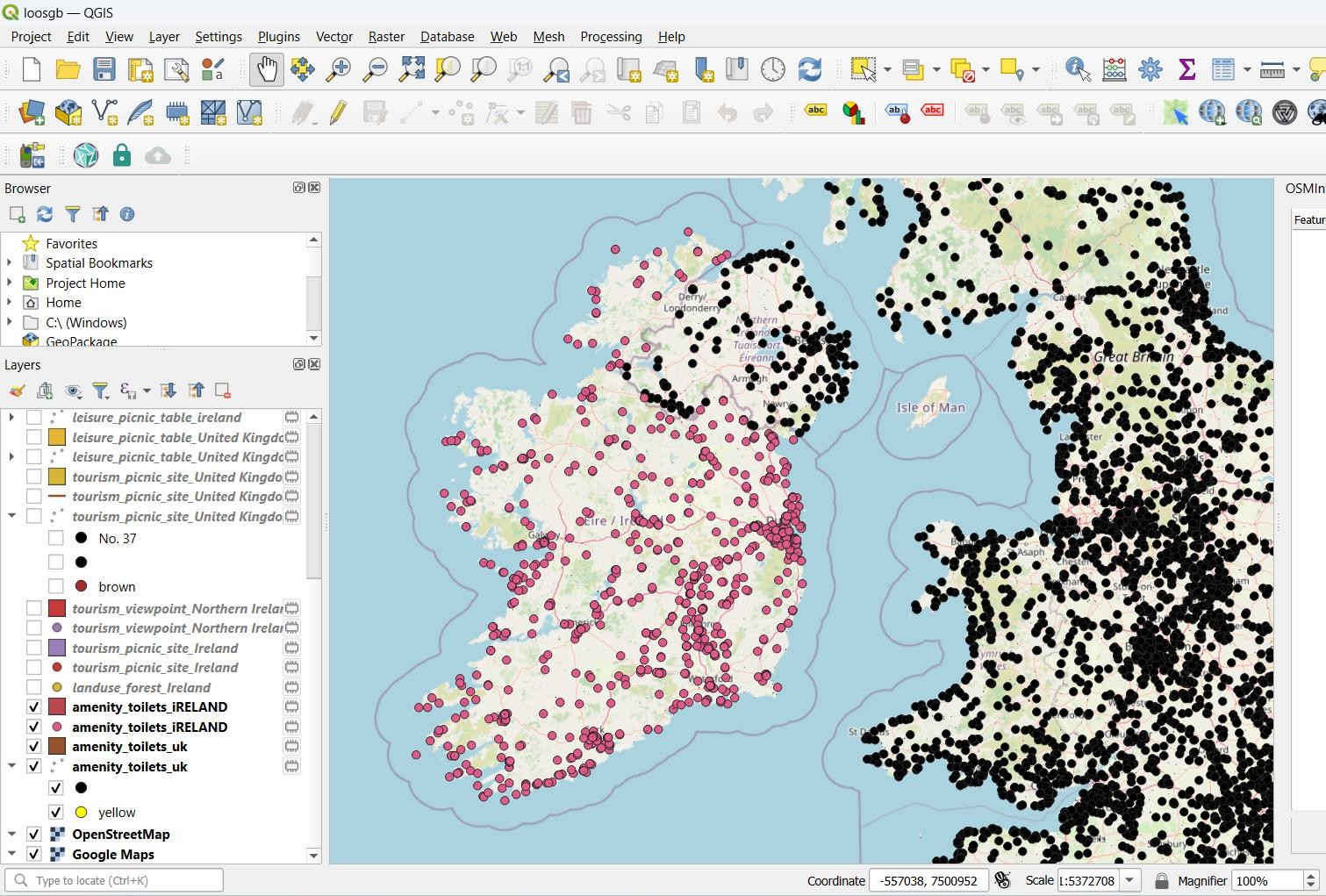
Task: Click the Temporal Controller clock icon
Action: point(773,69)
